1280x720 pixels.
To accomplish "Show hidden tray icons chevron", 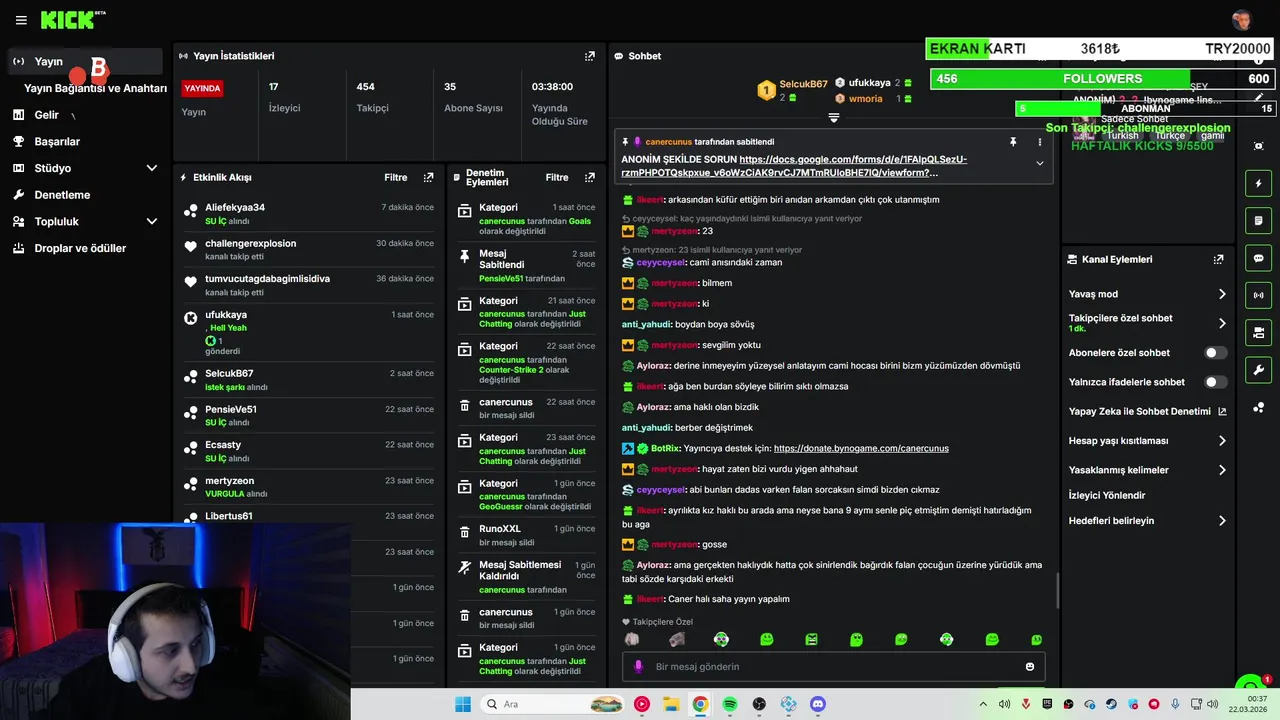I will coord(982,704).
